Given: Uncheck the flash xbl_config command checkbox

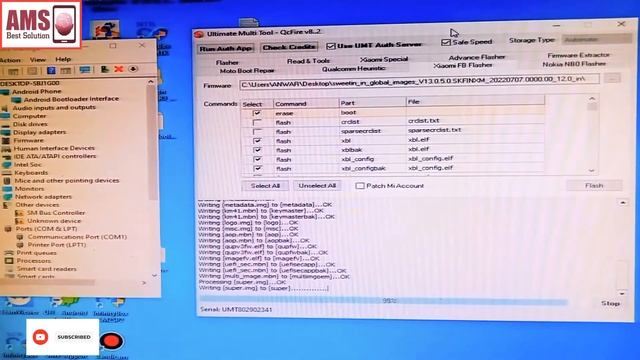Looking at the screenshot, I should click(257, 159).
